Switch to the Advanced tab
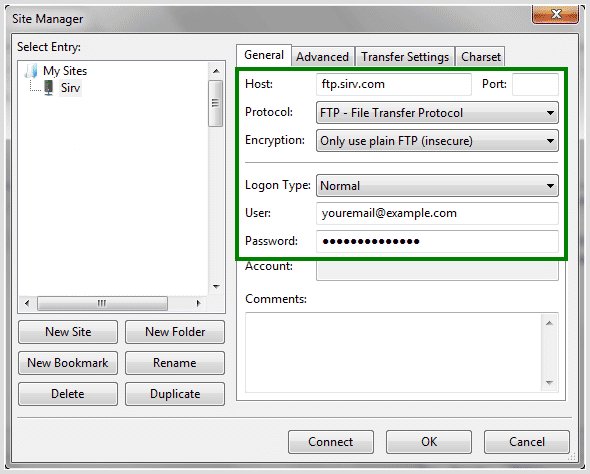 (x=322, y=57)
